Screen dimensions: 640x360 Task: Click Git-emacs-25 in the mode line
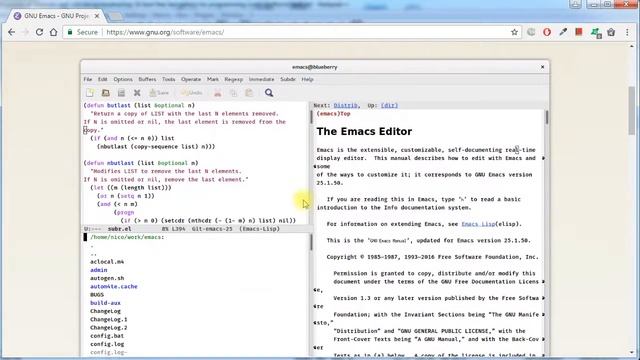[x=212, y=229]
